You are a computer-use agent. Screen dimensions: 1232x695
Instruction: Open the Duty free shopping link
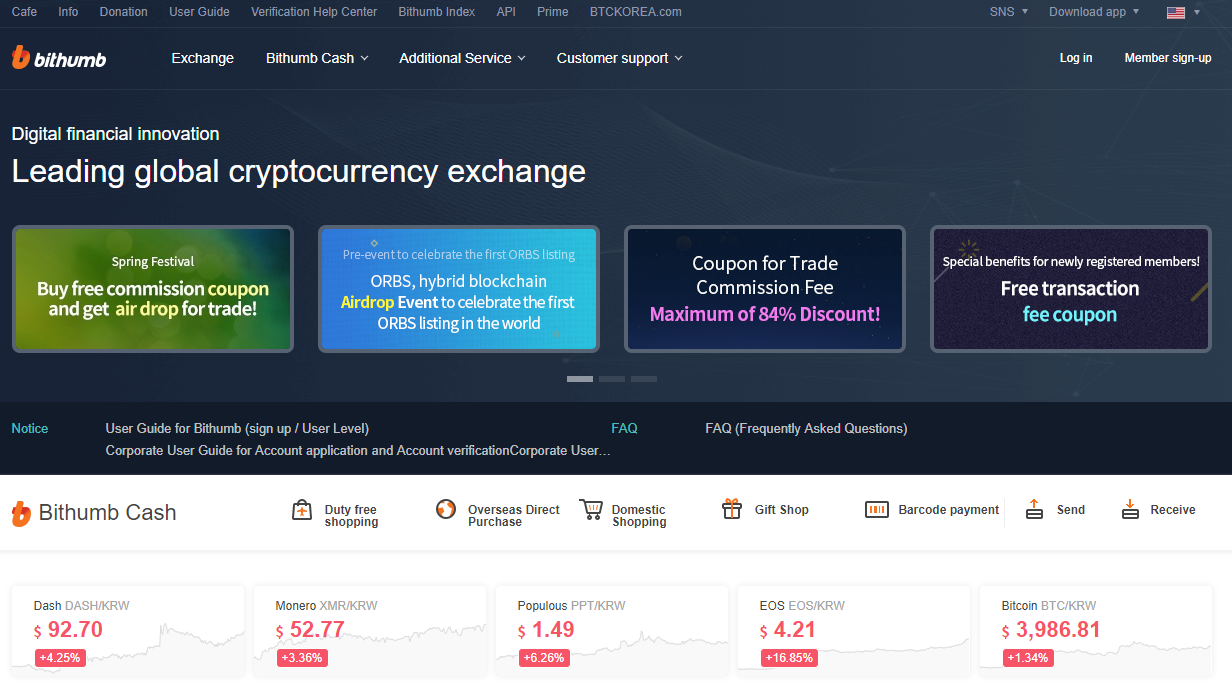click(351, 516)
